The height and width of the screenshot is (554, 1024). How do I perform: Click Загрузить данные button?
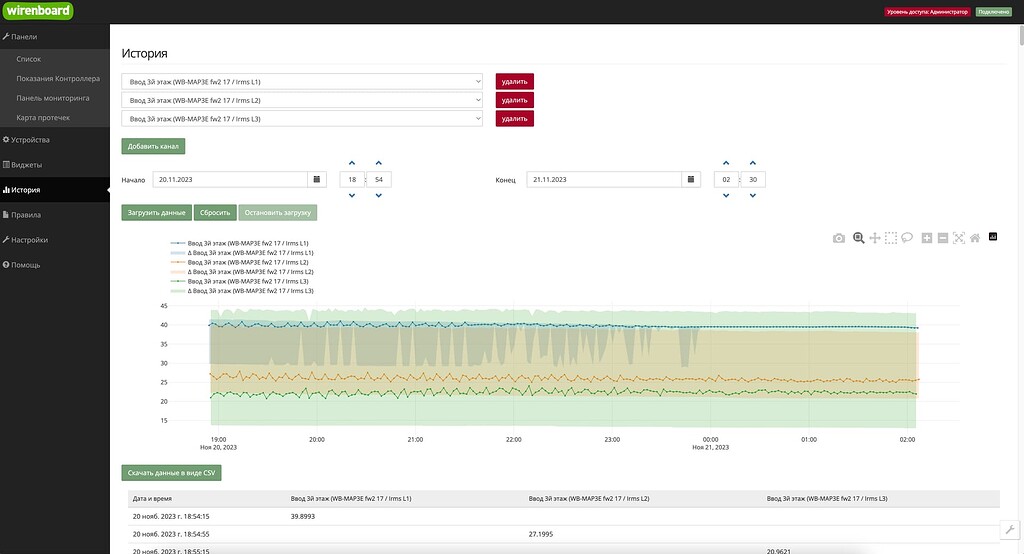click(157, 212)
